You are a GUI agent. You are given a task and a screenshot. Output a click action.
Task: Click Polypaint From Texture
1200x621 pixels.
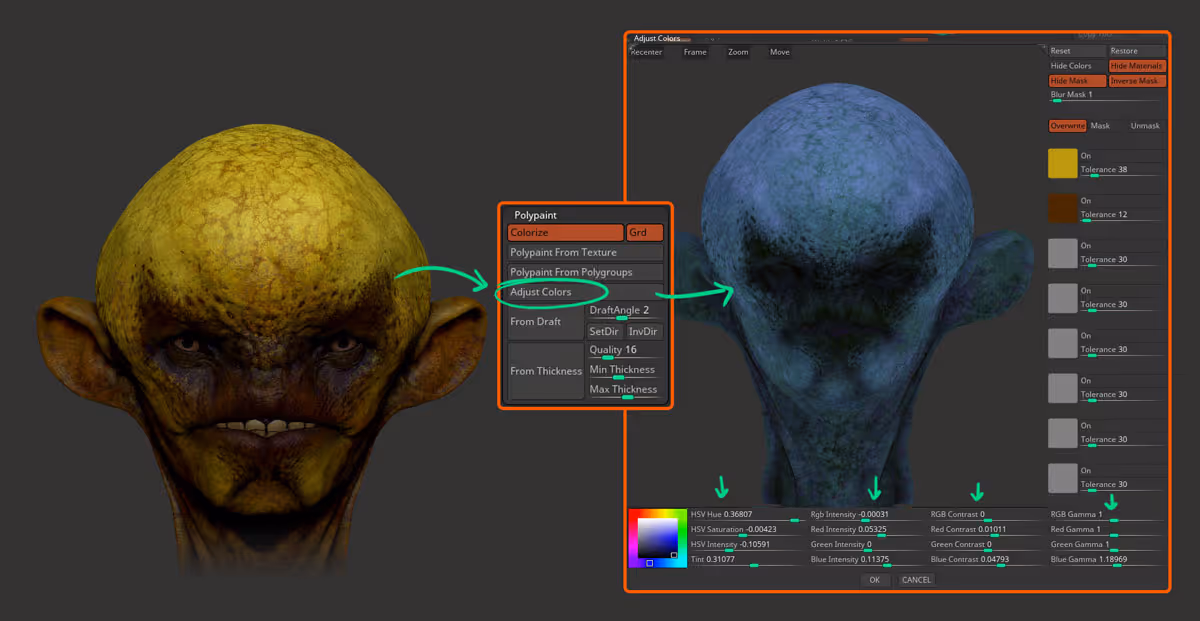click(x=585, y=252)
